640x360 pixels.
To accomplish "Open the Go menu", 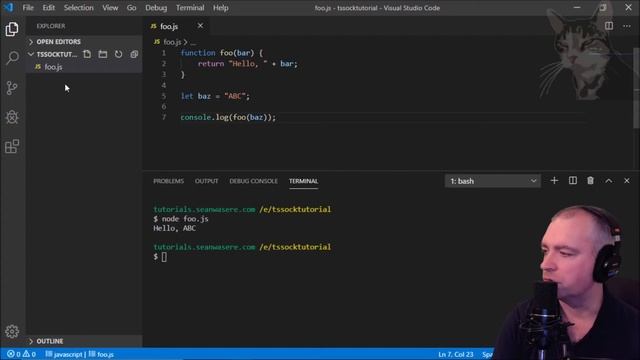I will 131,8.
